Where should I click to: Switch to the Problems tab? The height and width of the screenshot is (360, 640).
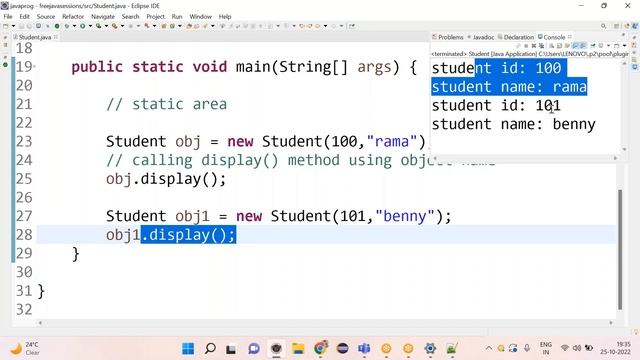[448, 37]
